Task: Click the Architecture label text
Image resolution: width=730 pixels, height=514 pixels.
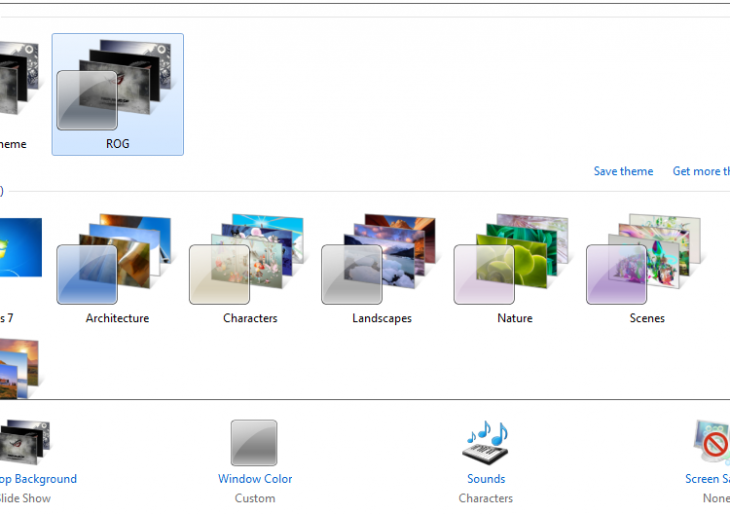Action: 117,318
